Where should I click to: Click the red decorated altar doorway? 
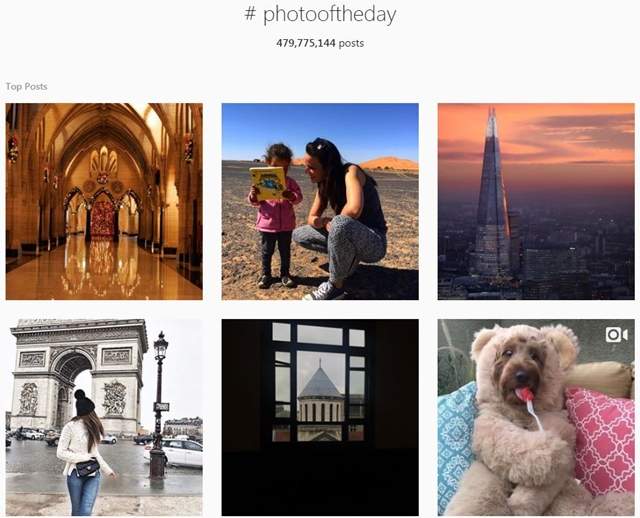(102, 218)
